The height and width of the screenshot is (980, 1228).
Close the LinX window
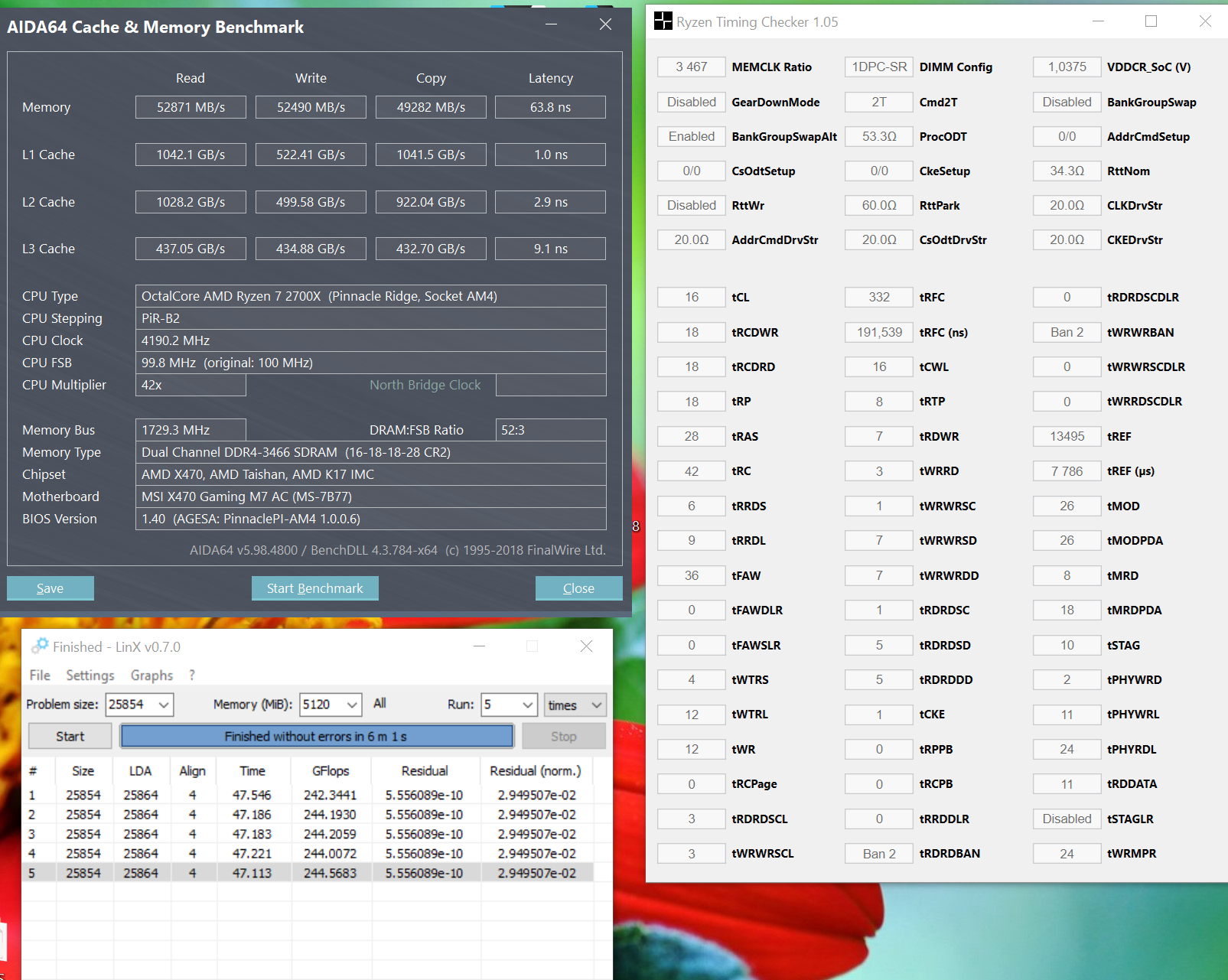click(586, 646)
